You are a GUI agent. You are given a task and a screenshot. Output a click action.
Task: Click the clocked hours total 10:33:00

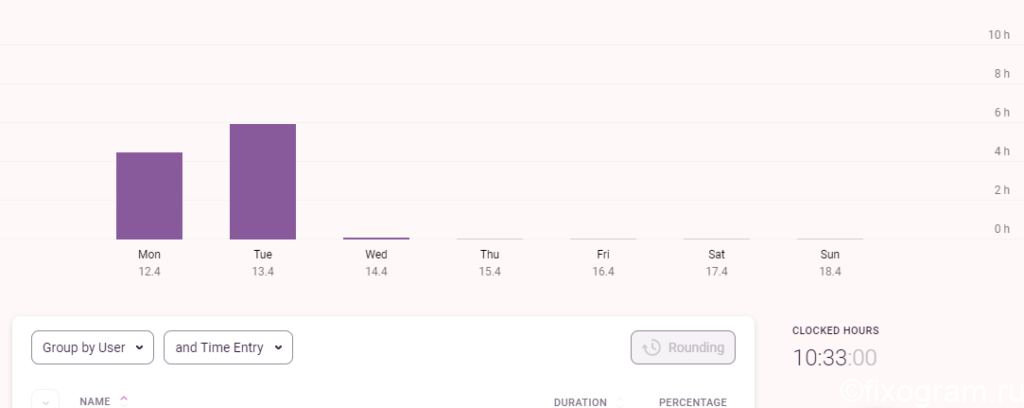click(x=835, y=358)
